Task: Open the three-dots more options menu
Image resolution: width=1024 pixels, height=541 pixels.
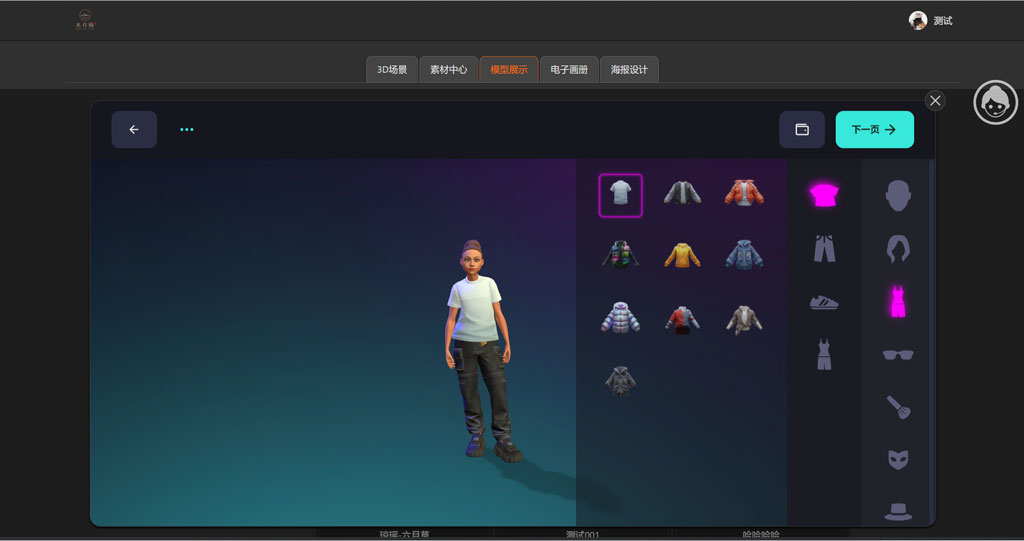Action: tap(187, 129)
